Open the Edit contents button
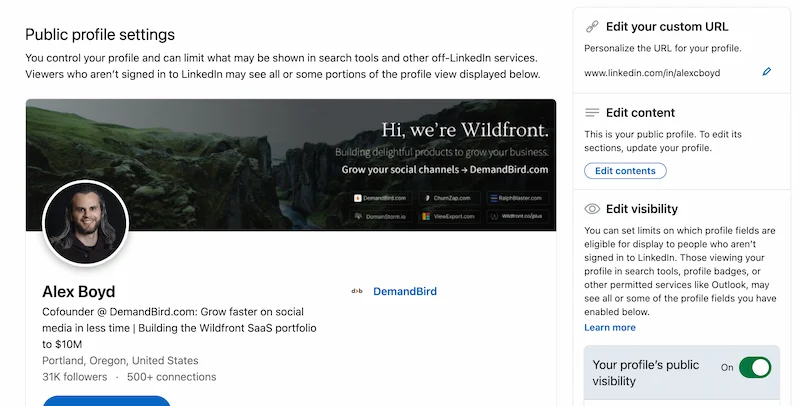The height and width of the screenshot is (406, 800). [625, 171]
